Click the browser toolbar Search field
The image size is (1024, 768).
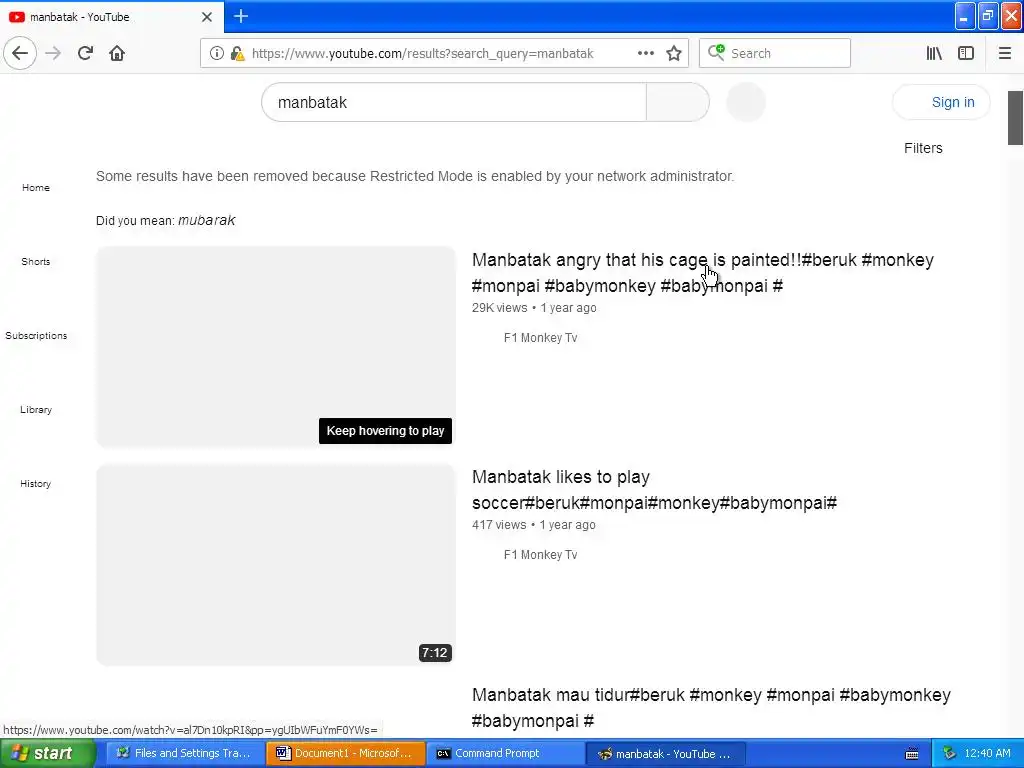tap(775, 53)
